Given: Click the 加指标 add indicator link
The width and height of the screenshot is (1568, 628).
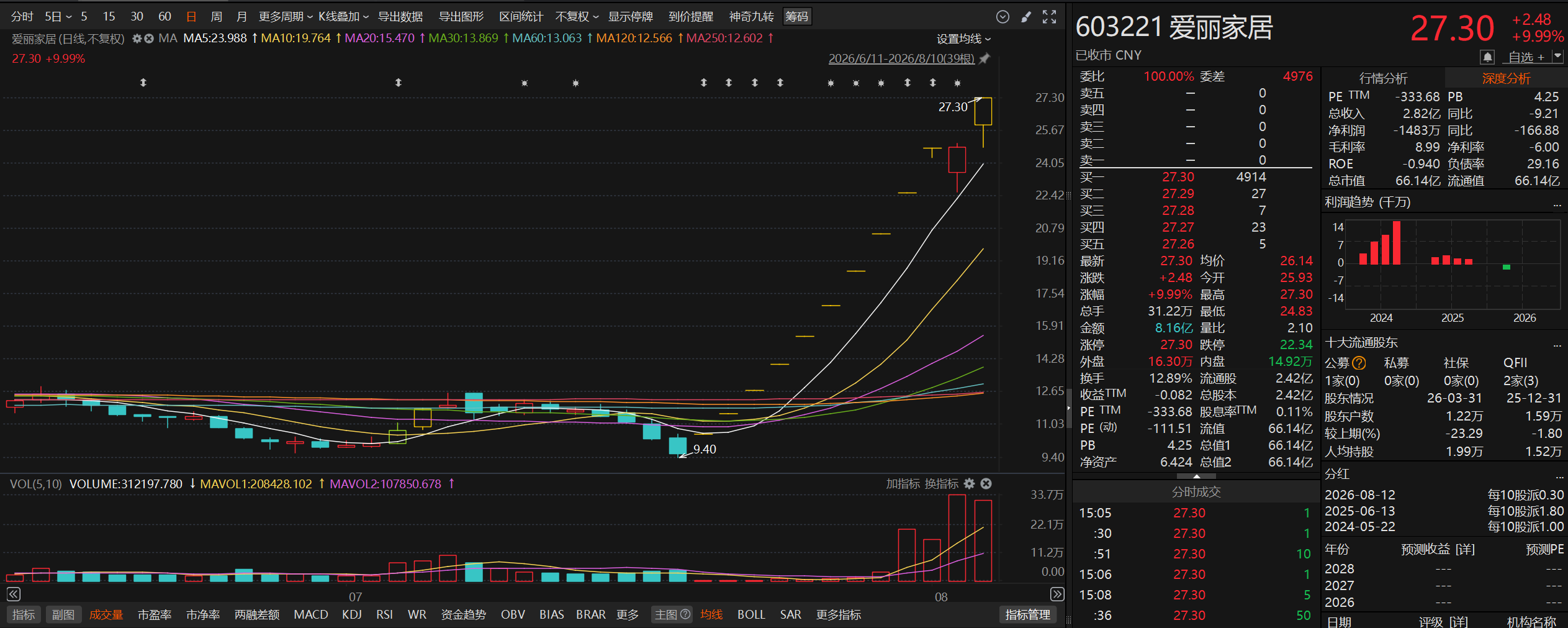Looking at the screenshot, I should (903, 483).
